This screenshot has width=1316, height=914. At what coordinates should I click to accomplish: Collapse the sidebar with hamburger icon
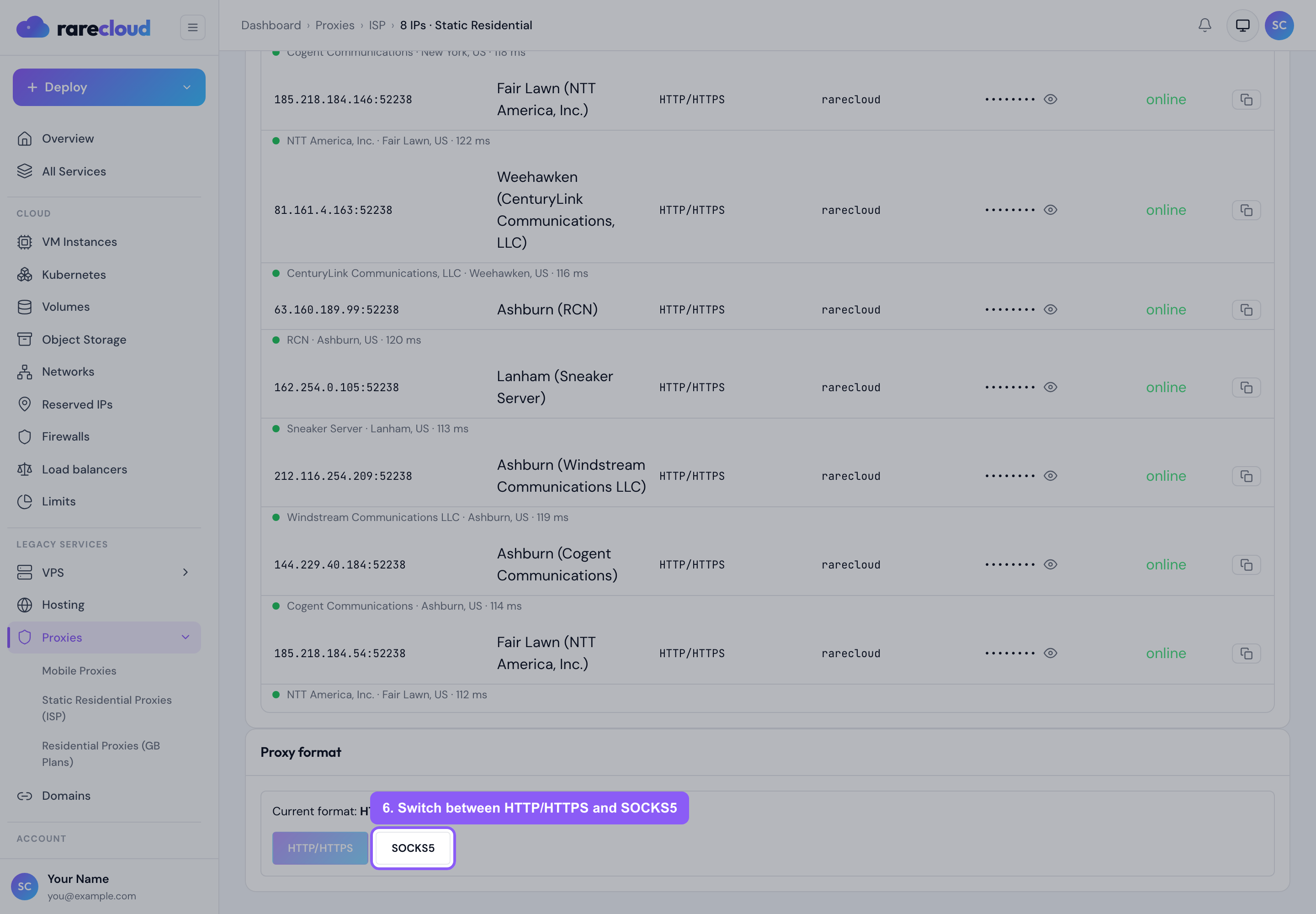[x=192, y=27]
